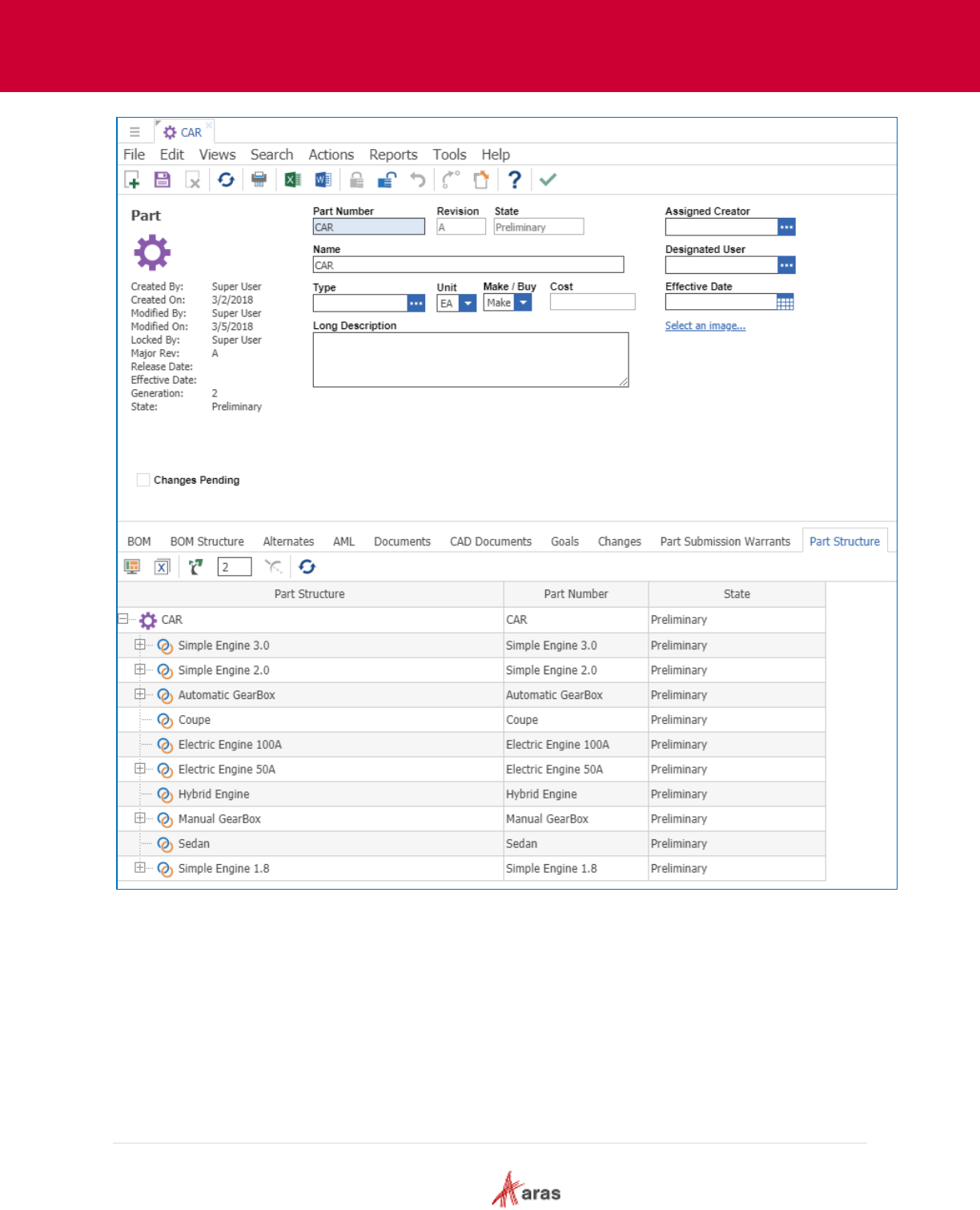Select the Sedan tree row

click(471, 844)
